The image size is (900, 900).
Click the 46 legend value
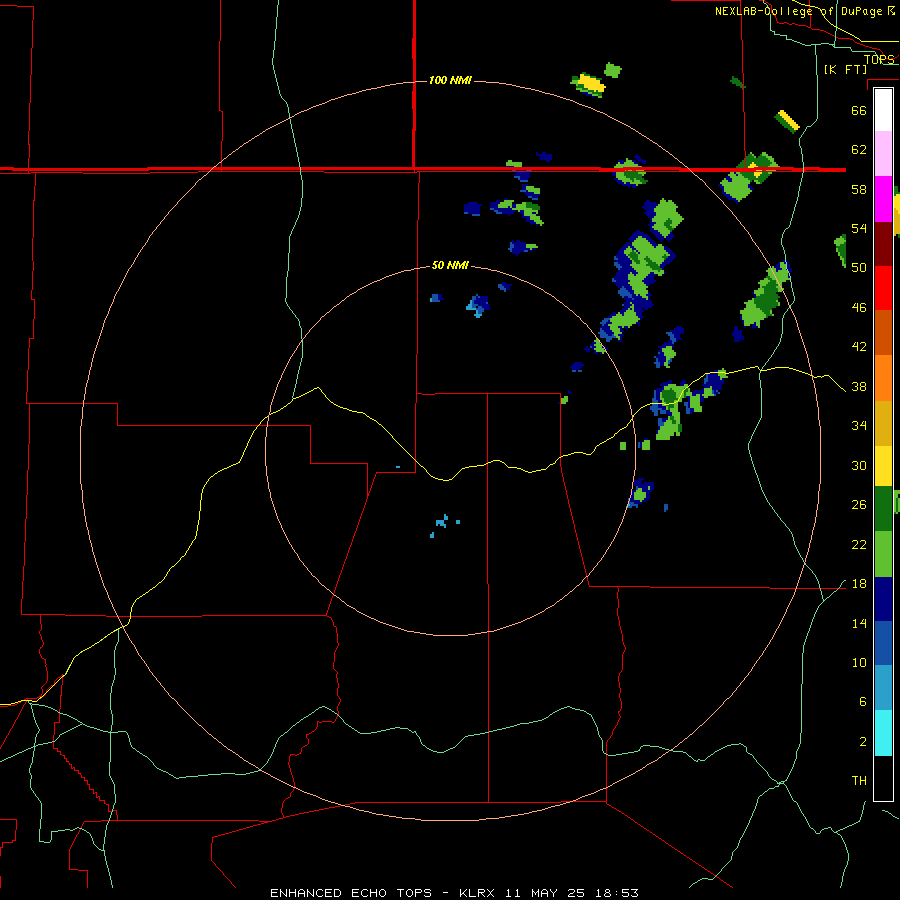click(x=859, y=308)
